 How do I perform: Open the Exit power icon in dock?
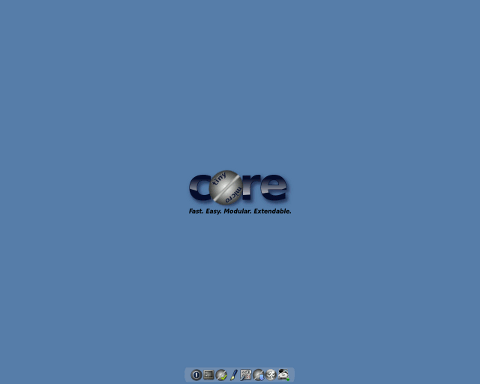point(196,375)
